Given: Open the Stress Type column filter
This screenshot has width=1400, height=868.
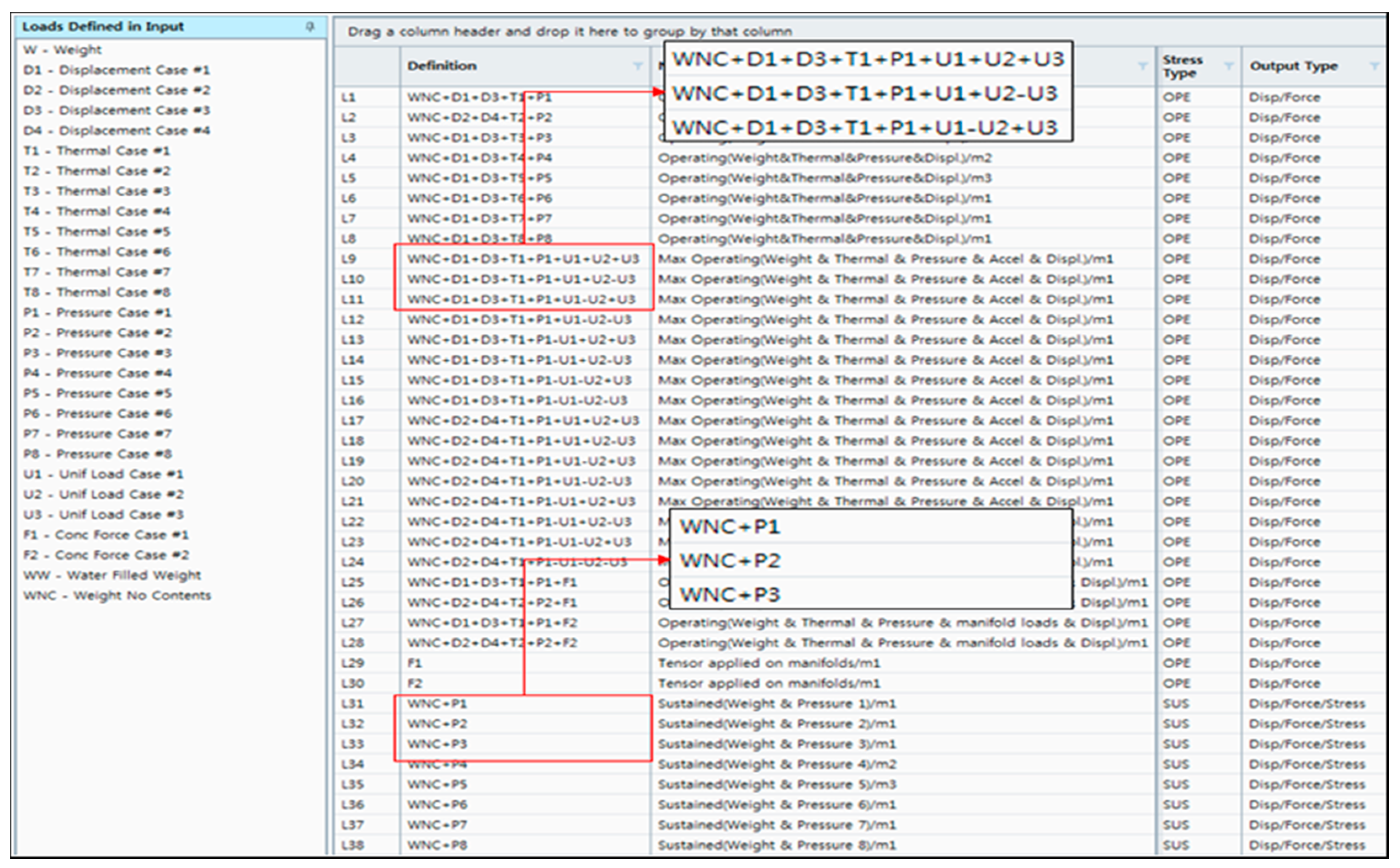Looking at the screenshot, I should (1229, 66).
